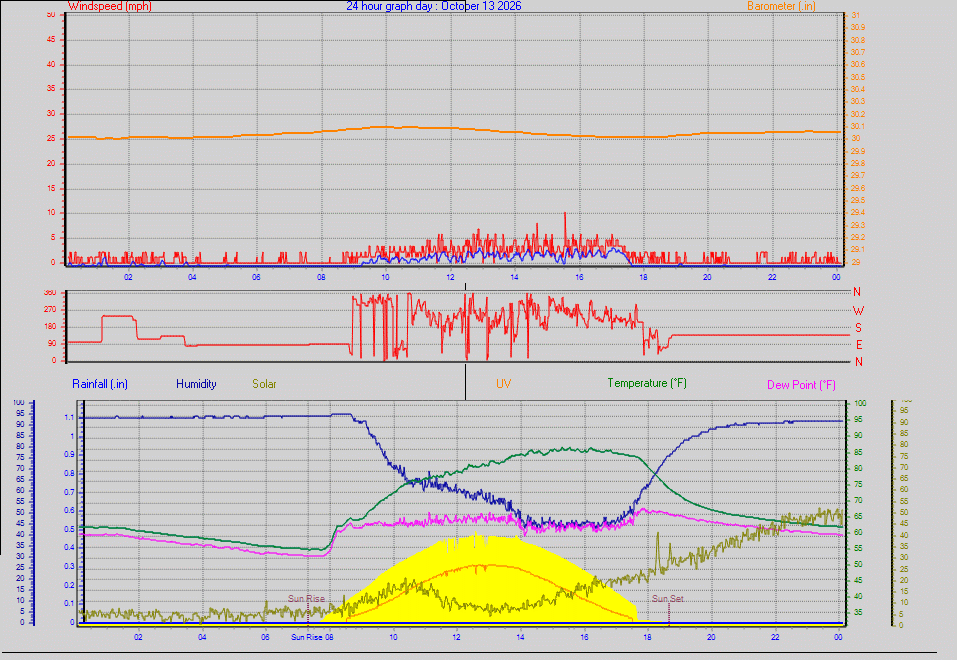This screenshot has height=660, width=957.
Task: Click the '10' hour label under the windspeed graph
Action: tap(386, 277)
